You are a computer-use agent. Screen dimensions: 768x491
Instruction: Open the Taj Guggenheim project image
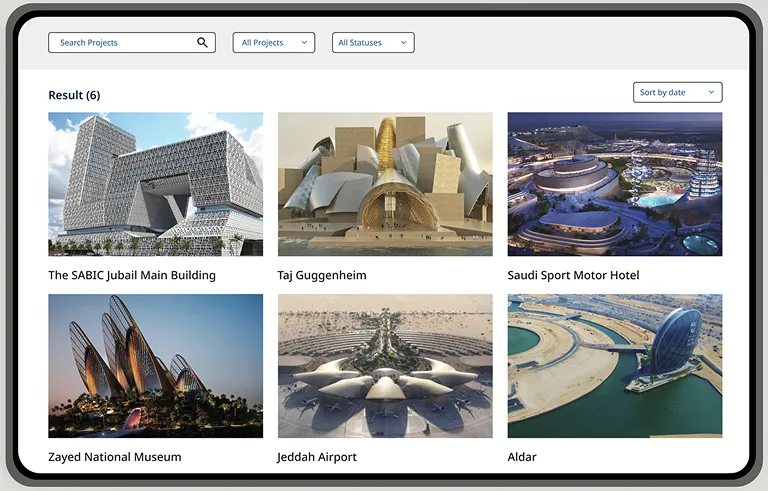pos(385,184)
